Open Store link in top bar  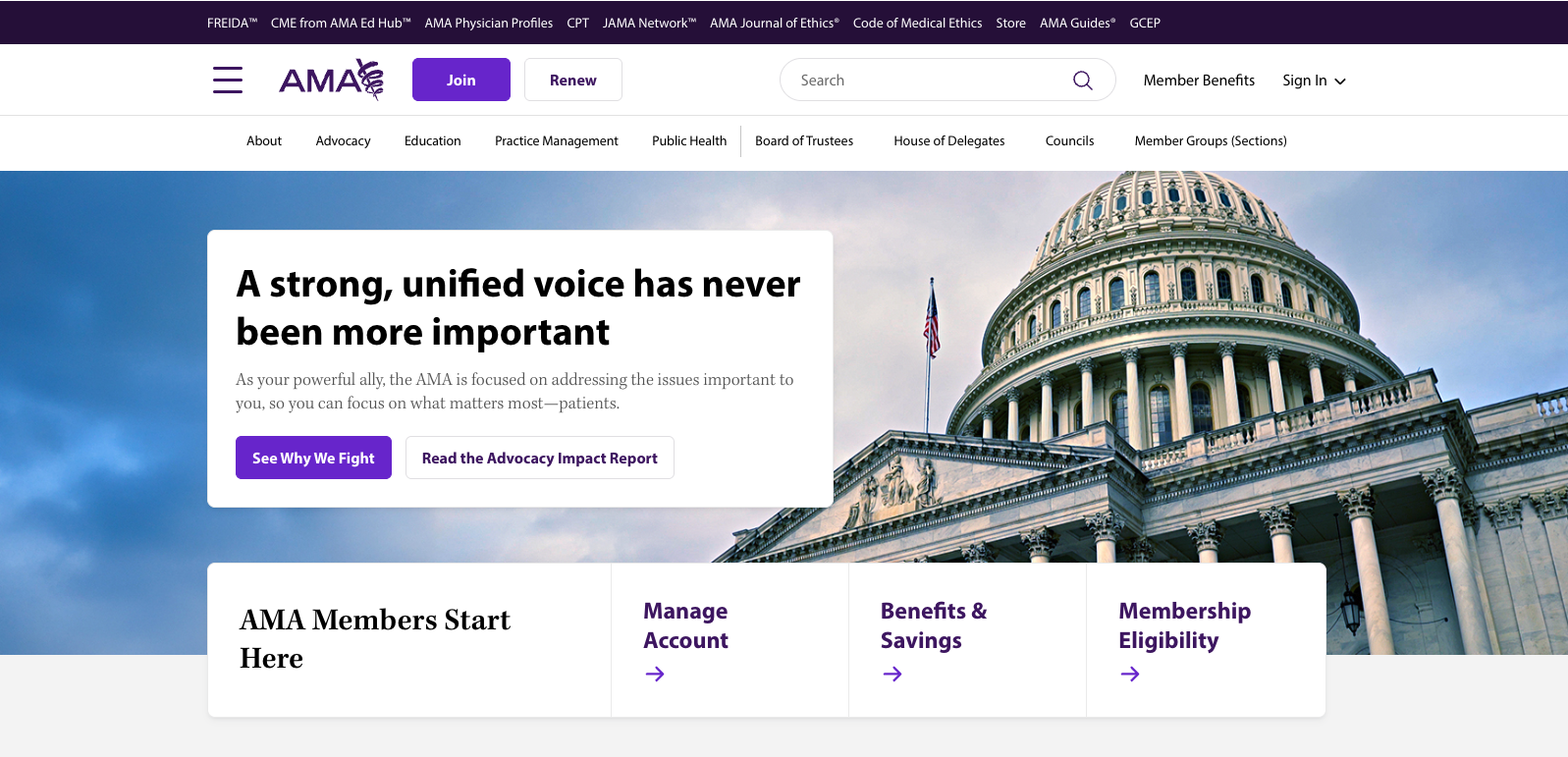click(1010, 23)
